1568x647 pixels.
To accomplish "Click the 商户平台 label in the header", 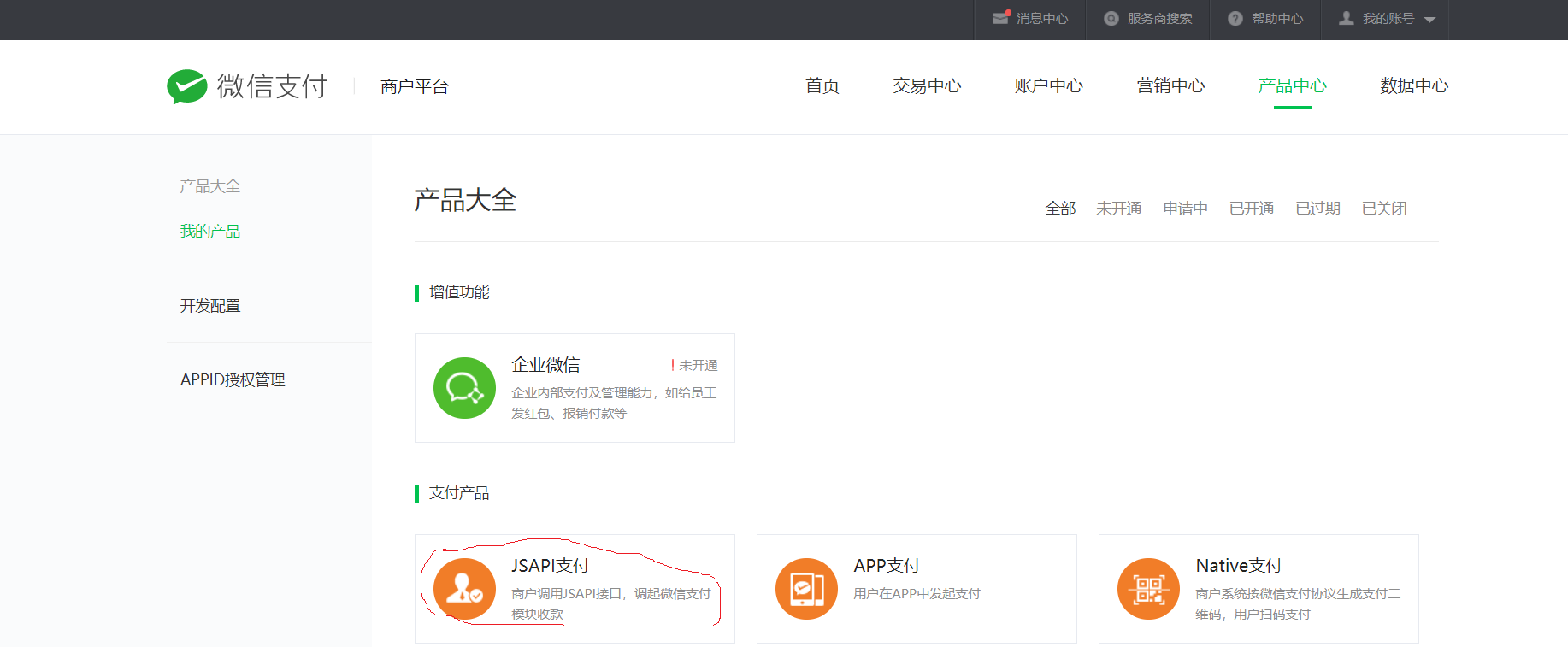I will click(x=415, y=87).
